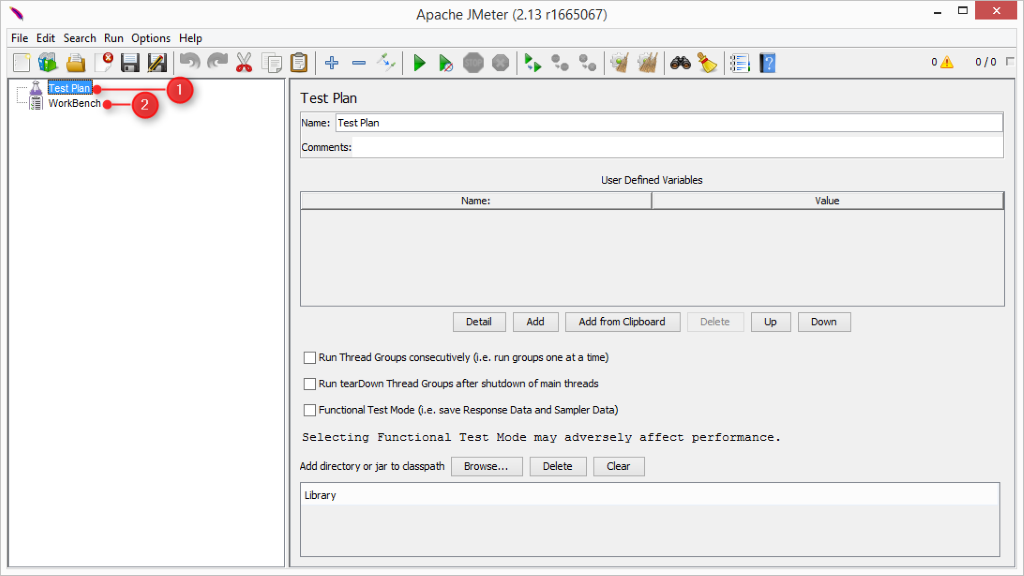This screenshot has width=1024, height=576.
Task: Click the 0 / 0 thread counter
Action: [985, 62]
